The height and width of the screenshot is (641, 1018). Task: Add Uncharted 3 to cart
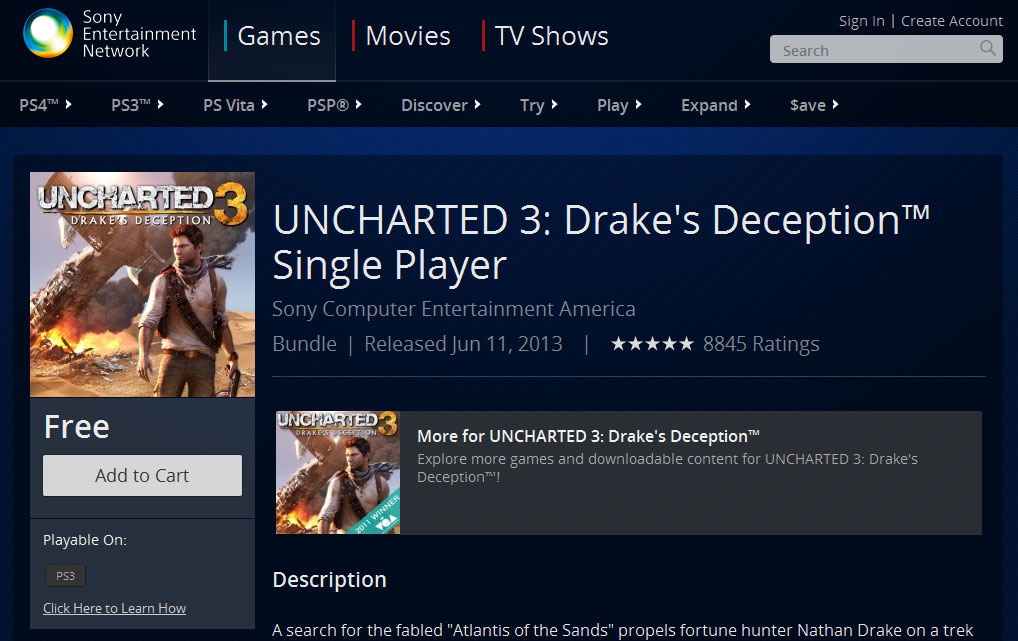(x=142, y=475)
